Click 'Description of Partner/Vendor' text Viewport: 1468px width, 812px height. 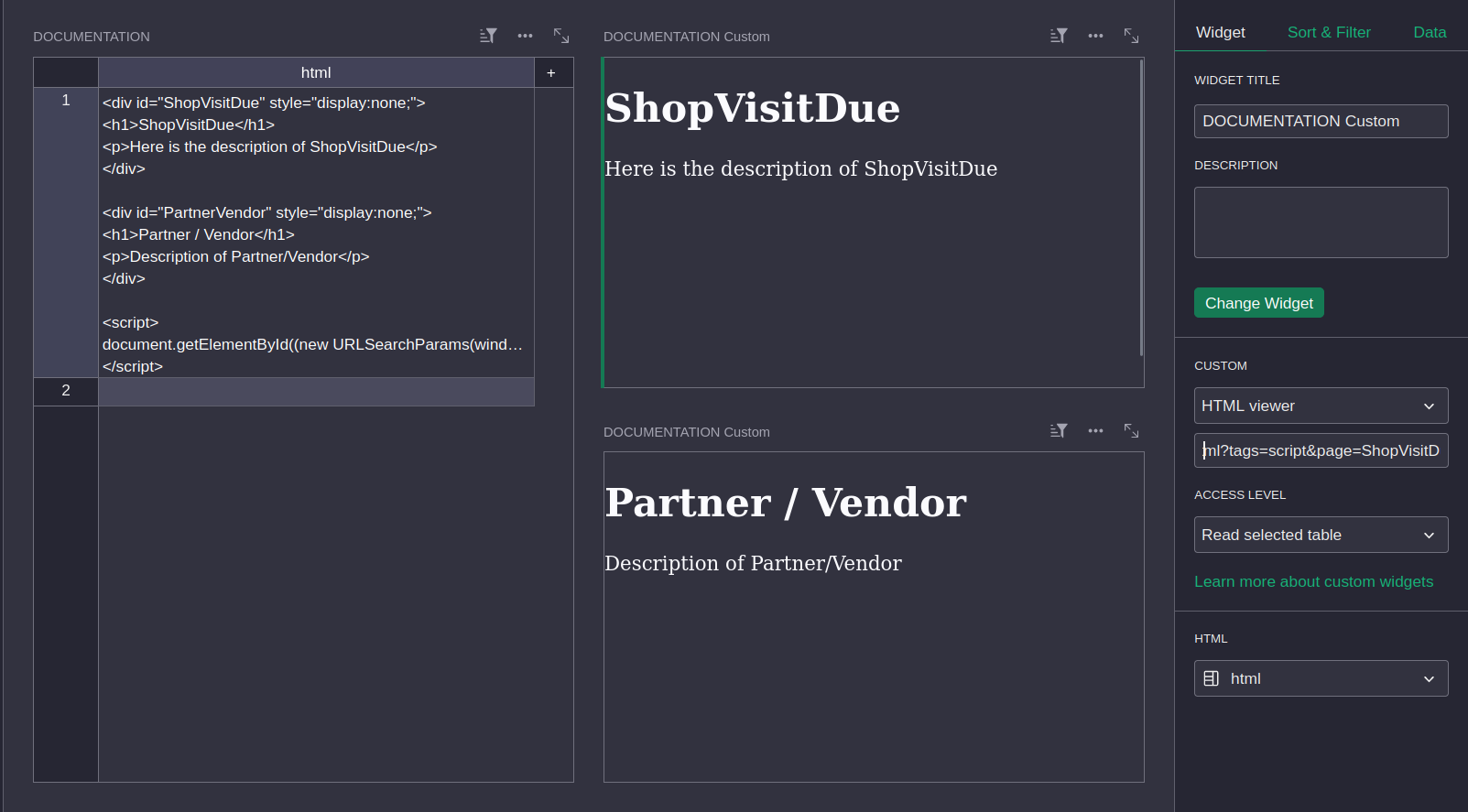click(753, 563)
